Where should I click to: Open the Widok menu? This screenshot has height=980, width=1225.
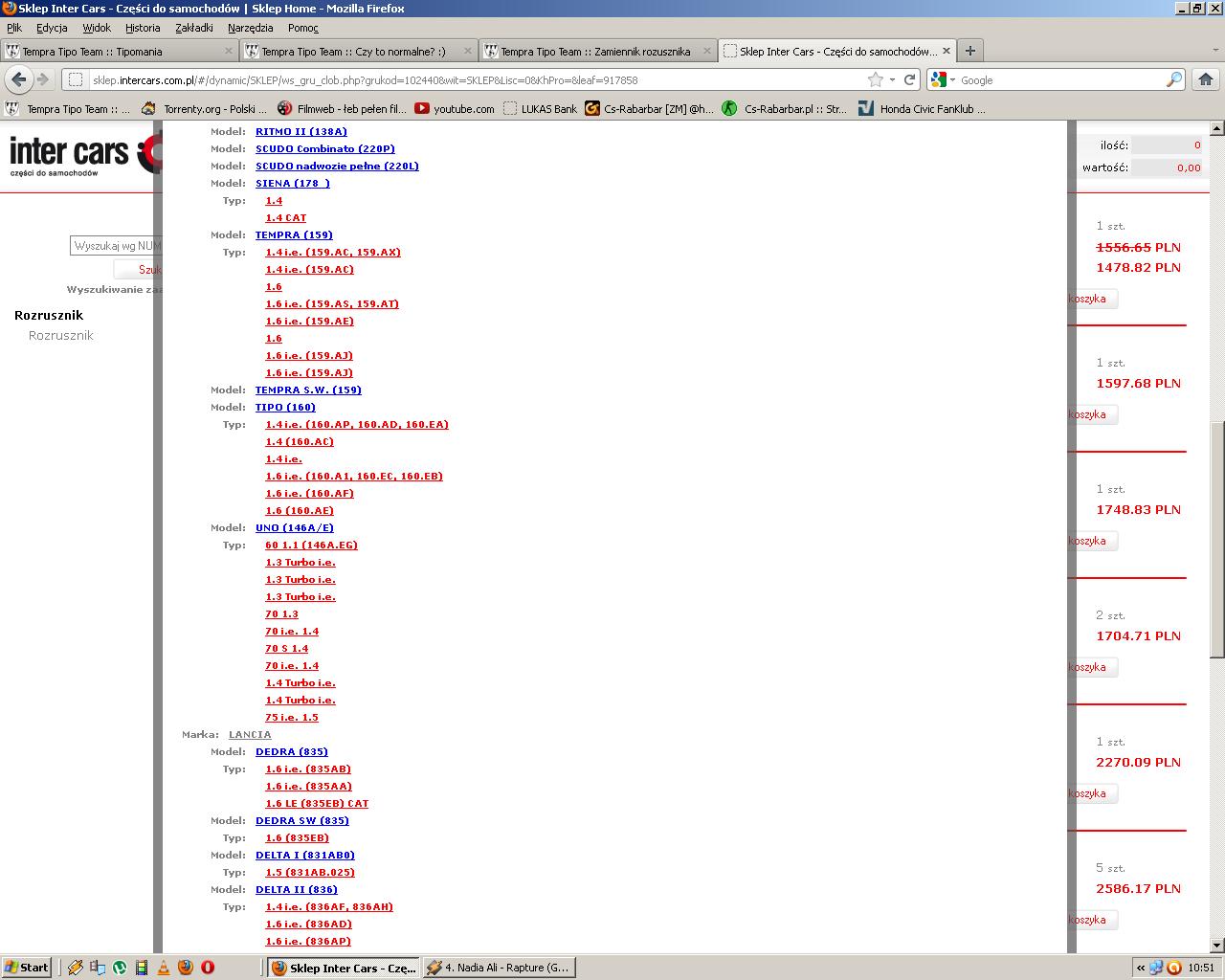coord(97,28)
